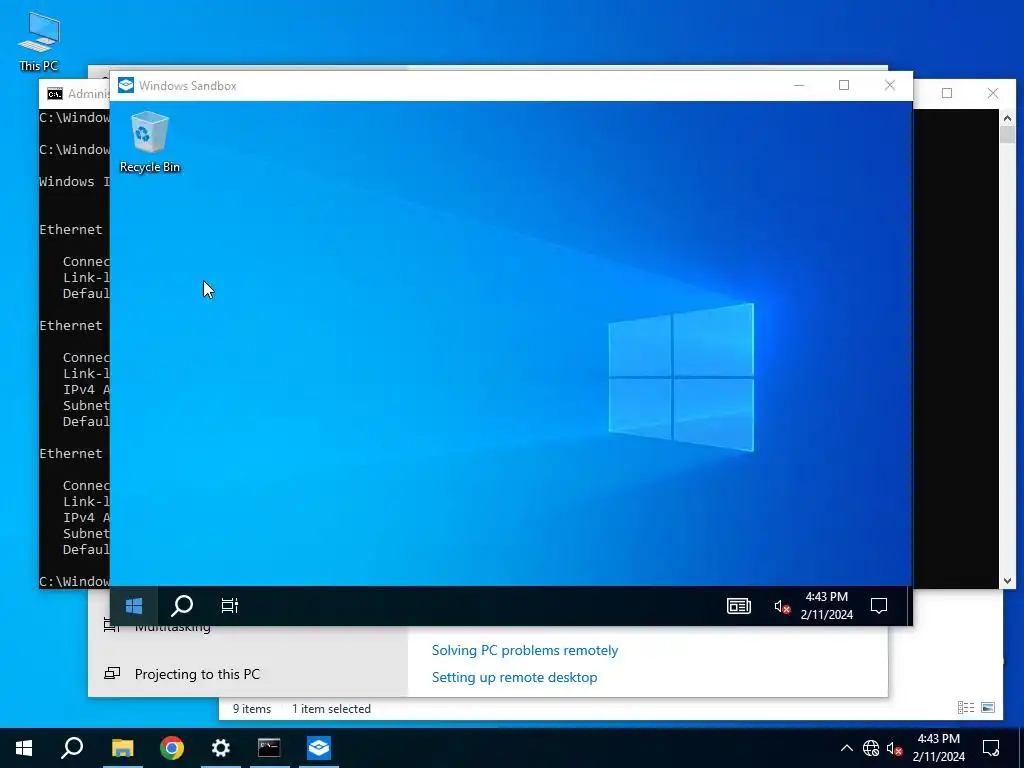Maximize the Command Prompt window

(x=947, y=93)
